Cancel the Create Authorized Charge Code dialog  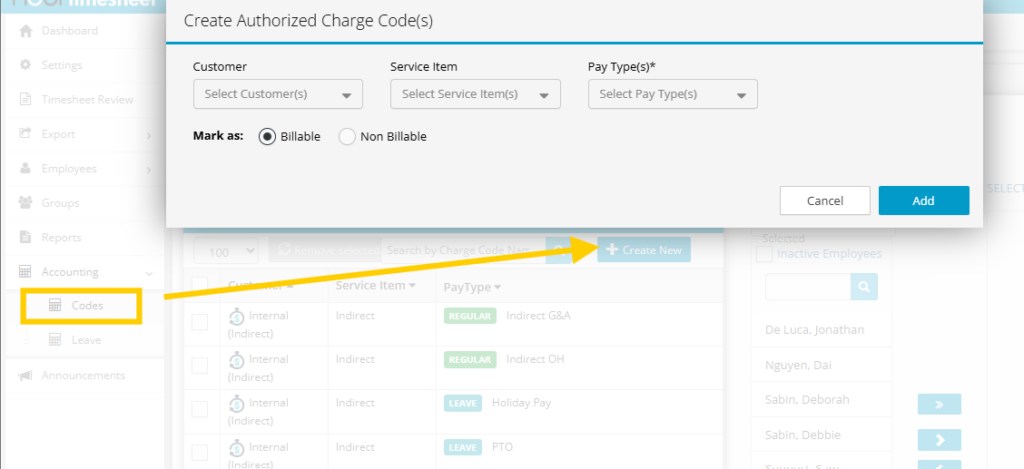824,201
